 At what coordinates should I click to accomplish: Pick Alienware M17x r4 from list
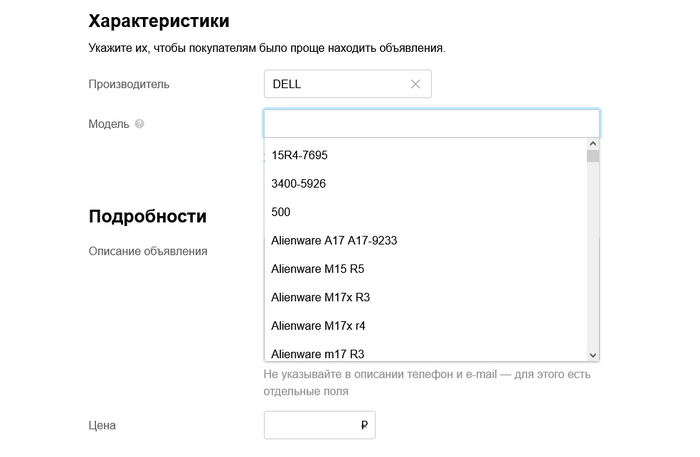(x=318, y=325)
